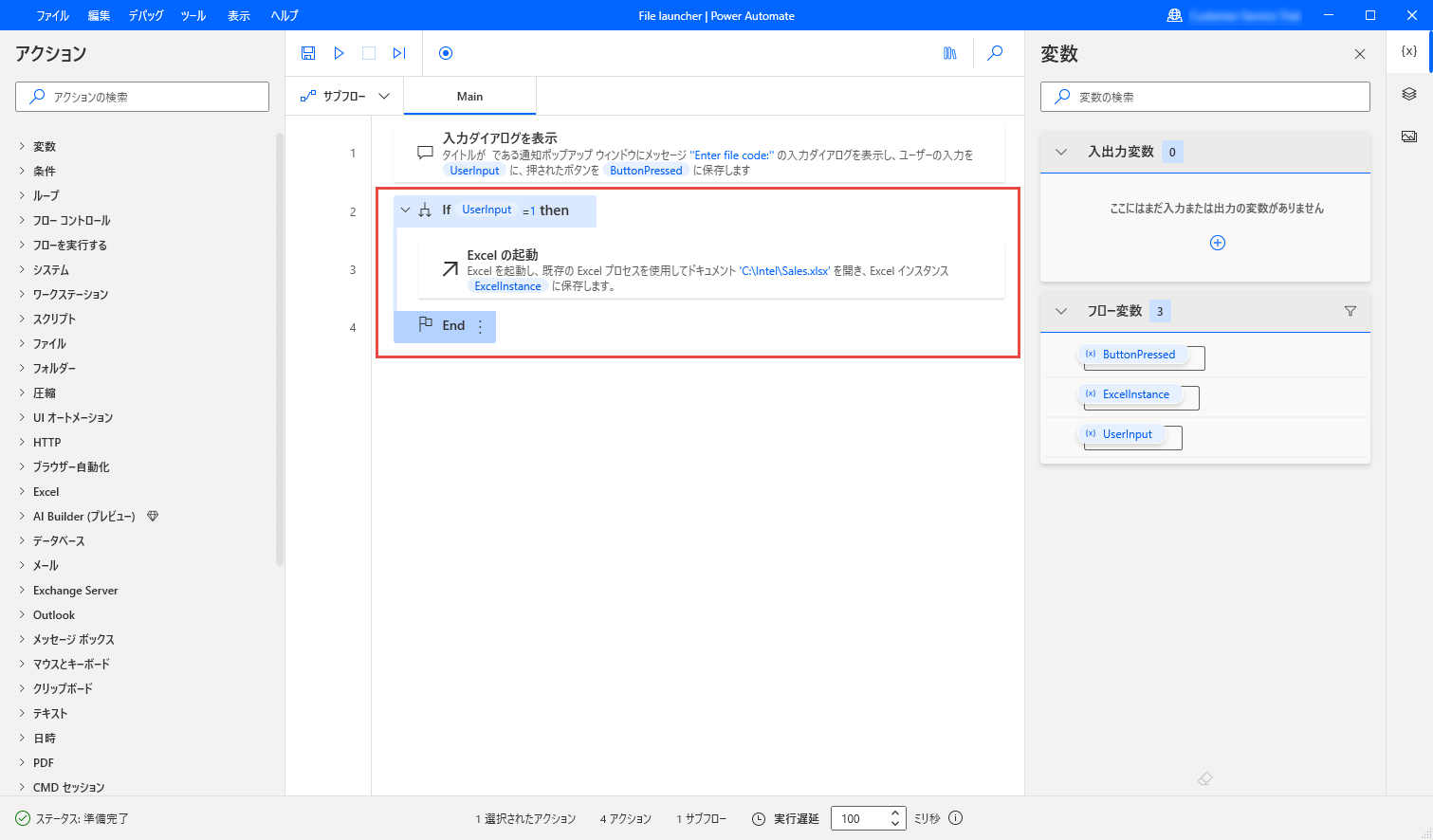Click the 'C:\Intel\Sales.xlsx' path link

click(x=784, y=271)
